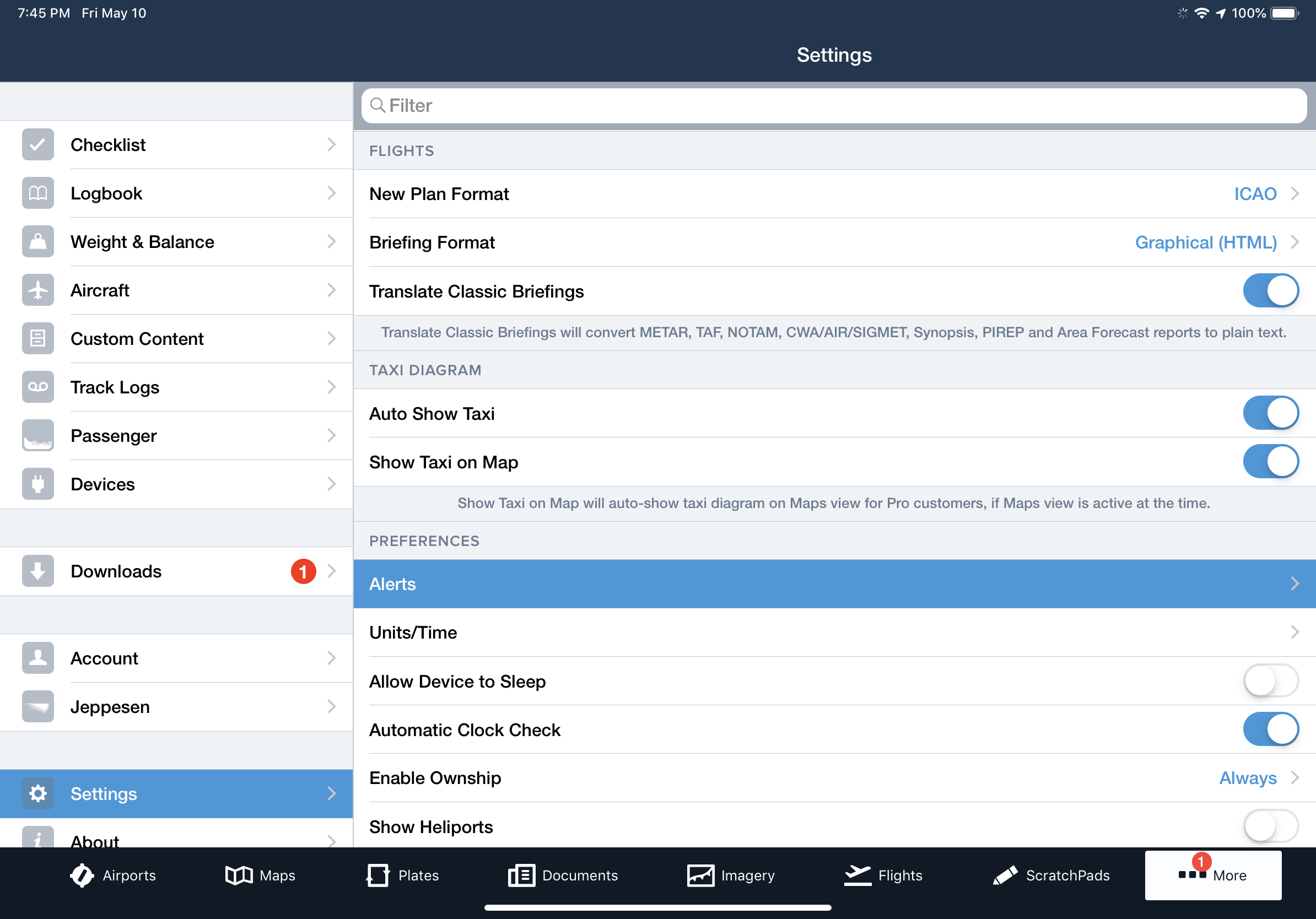The width and height of the screenshot is (1316, 919).
Task: Enable Allow Device to Sleep
Action: pos(1270,681)
